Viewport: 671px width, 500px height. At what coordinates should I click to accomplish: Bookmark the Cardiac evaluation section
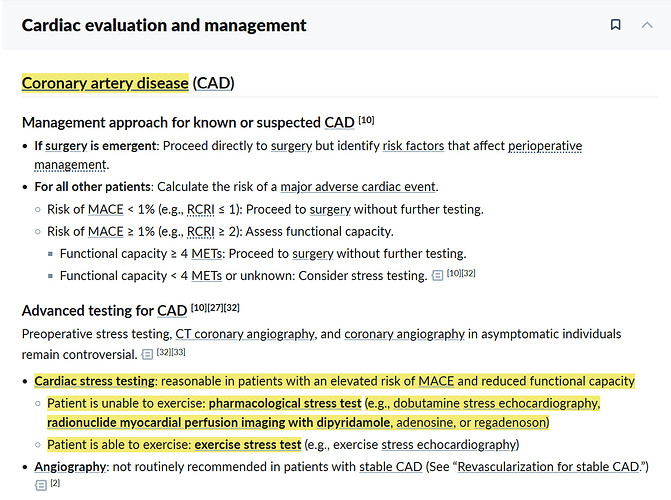point(616,25)
